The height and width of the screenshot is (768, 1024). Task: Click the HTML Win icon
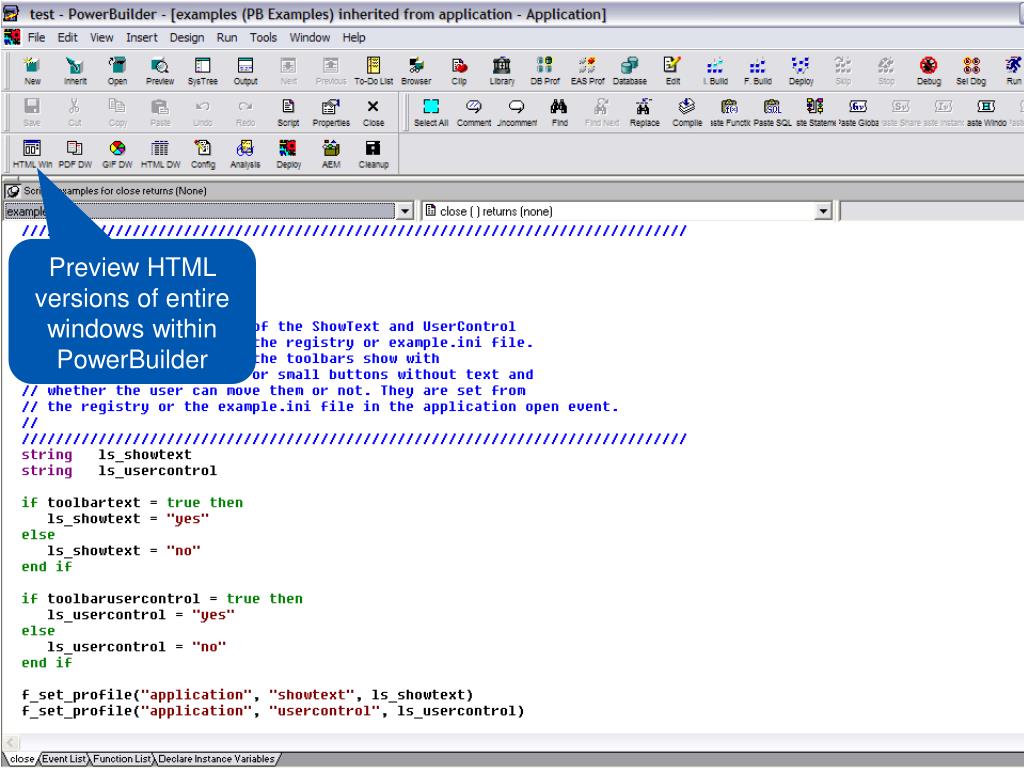(x=32, y=154)
